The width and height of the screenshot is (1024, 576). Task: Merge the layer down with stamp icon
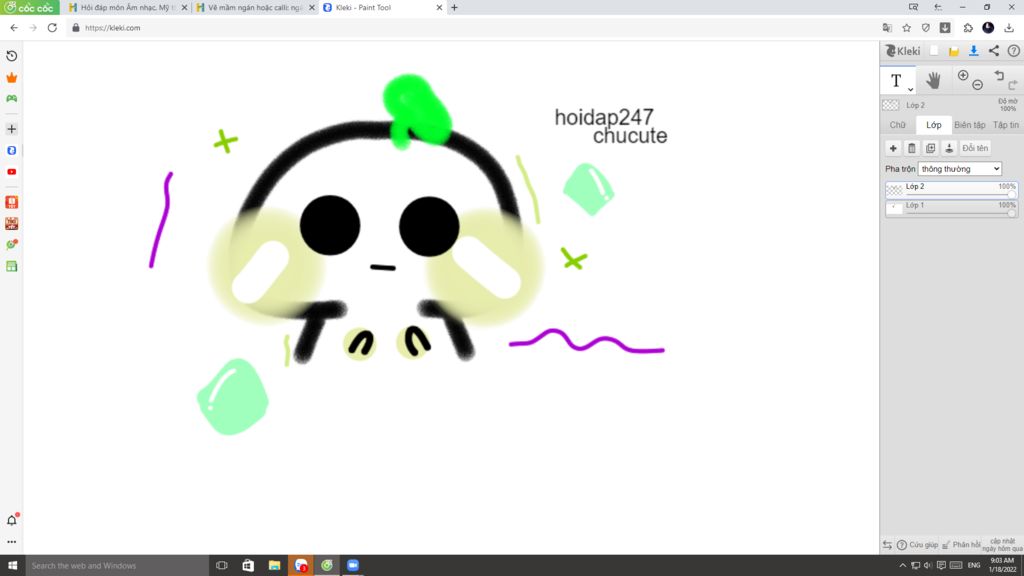pos(950,148)
